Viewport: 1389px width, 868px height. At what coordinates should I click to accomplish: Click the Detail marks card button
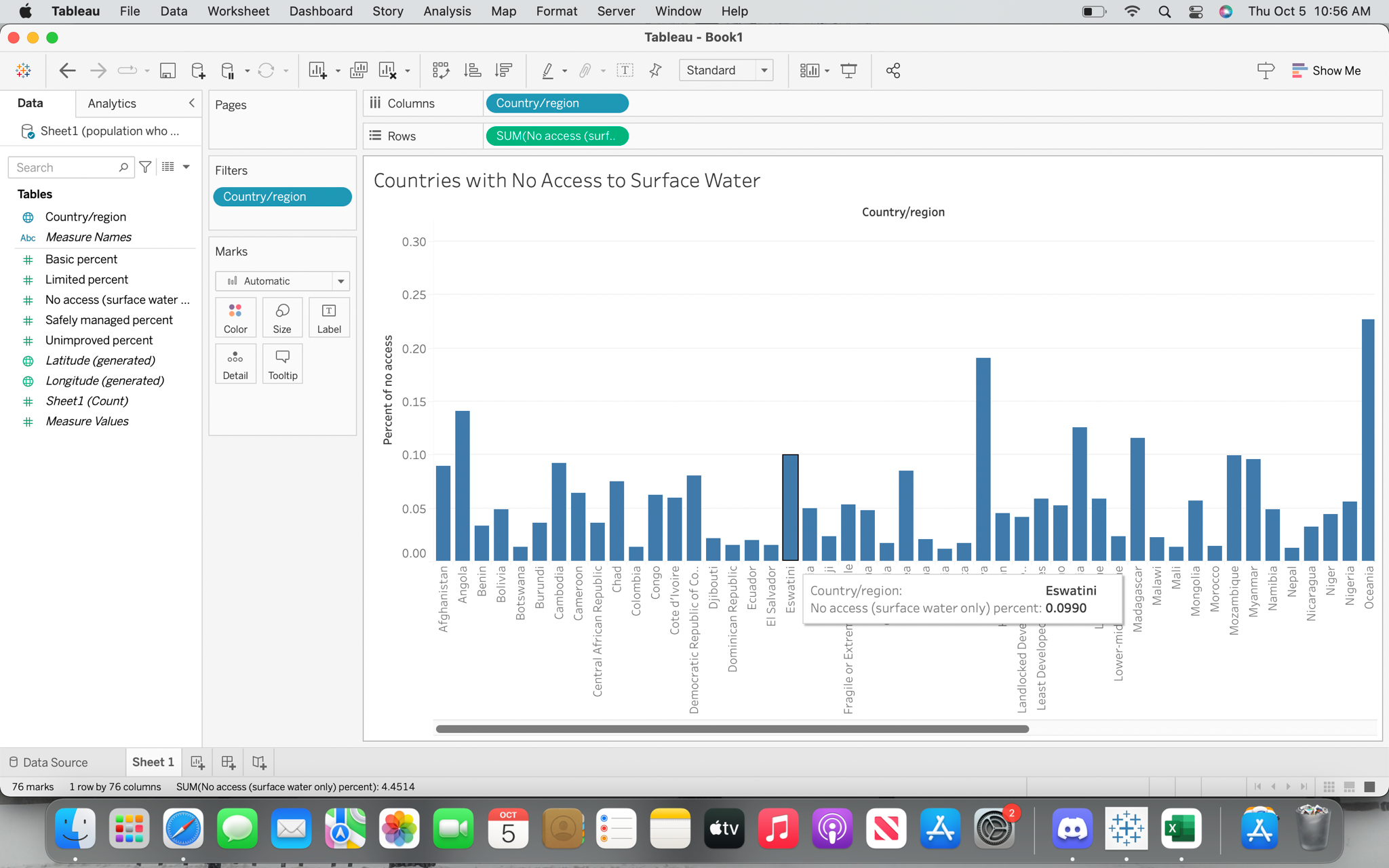click(x=235, y=364)
